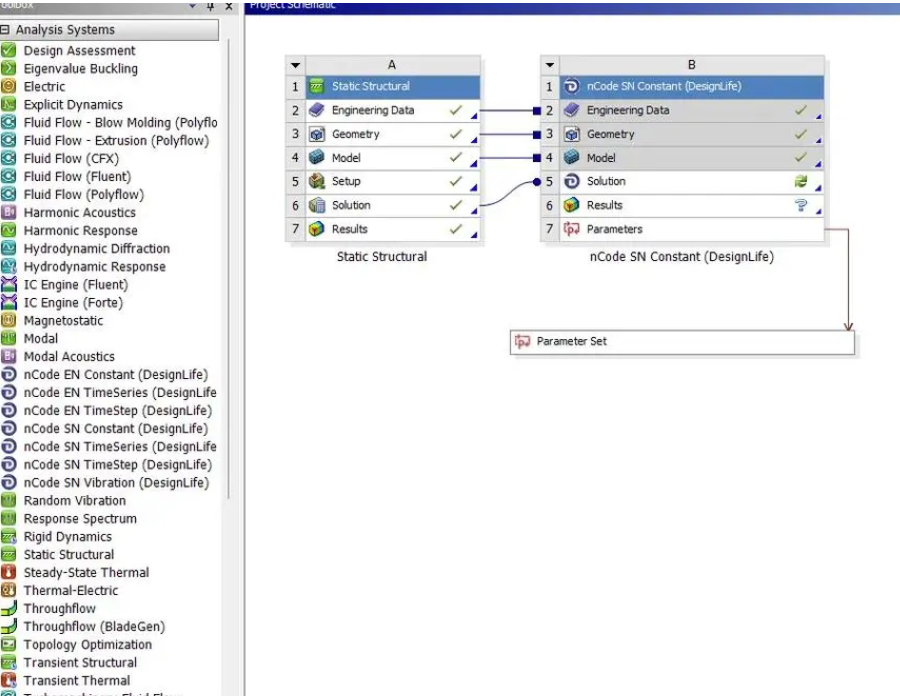Click the Geometry cell icon in Static Structural
Screen dimensions: 900x696
(317, 134)
